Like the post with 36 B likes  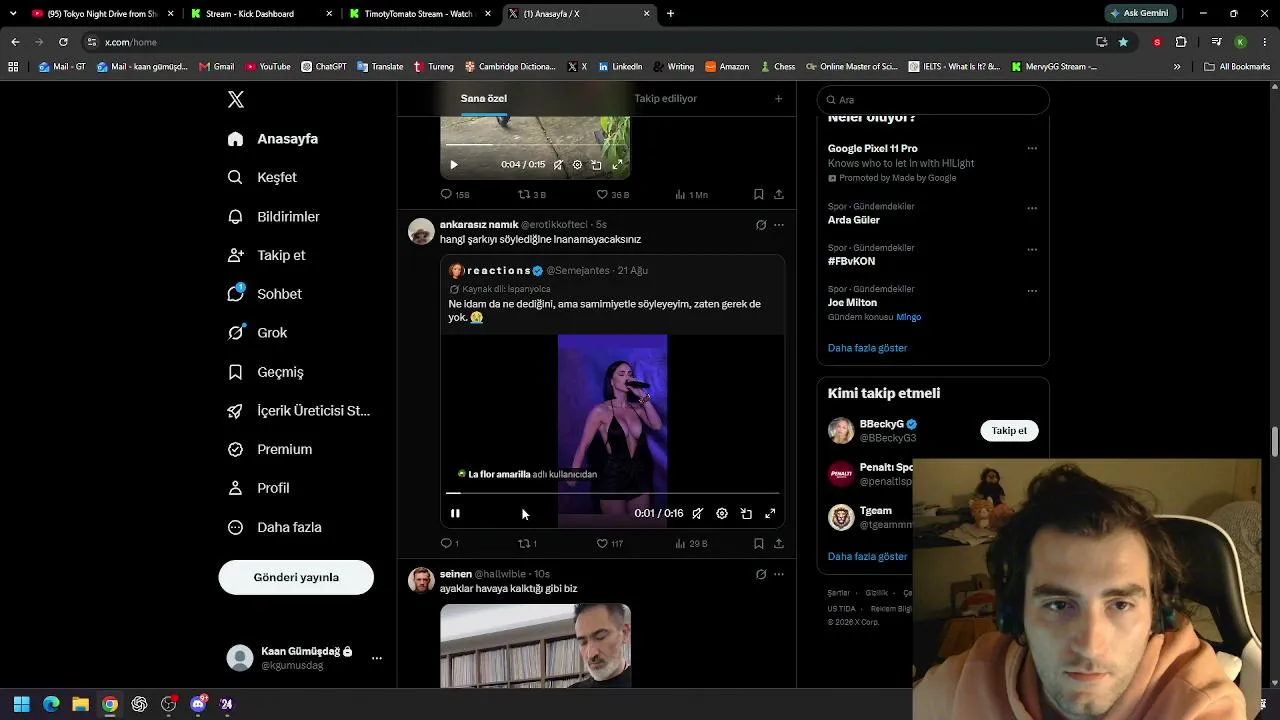coord(612,194)
